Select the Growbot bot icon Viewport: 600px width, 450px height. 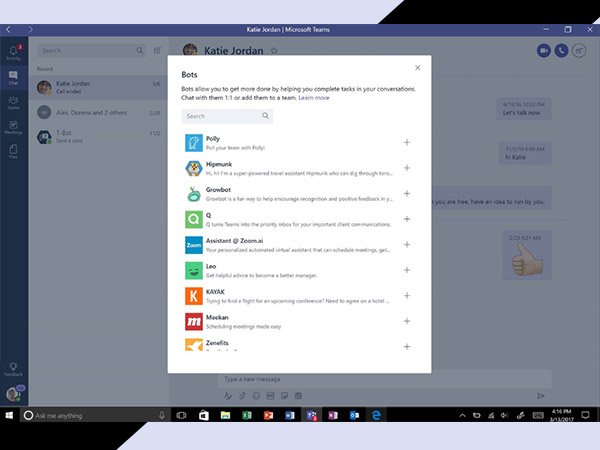pos(194,194)
